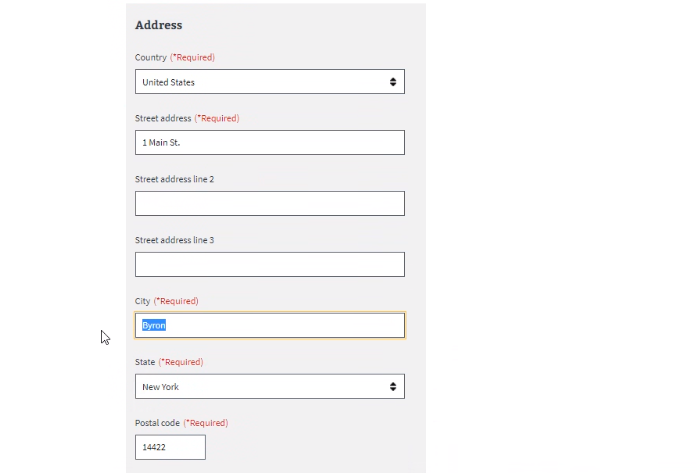Image resolution: width=697 pixels, height=473 pixels.
Task: Click the Street address label text
Action: pyautogui.click(x=163, y=119)
